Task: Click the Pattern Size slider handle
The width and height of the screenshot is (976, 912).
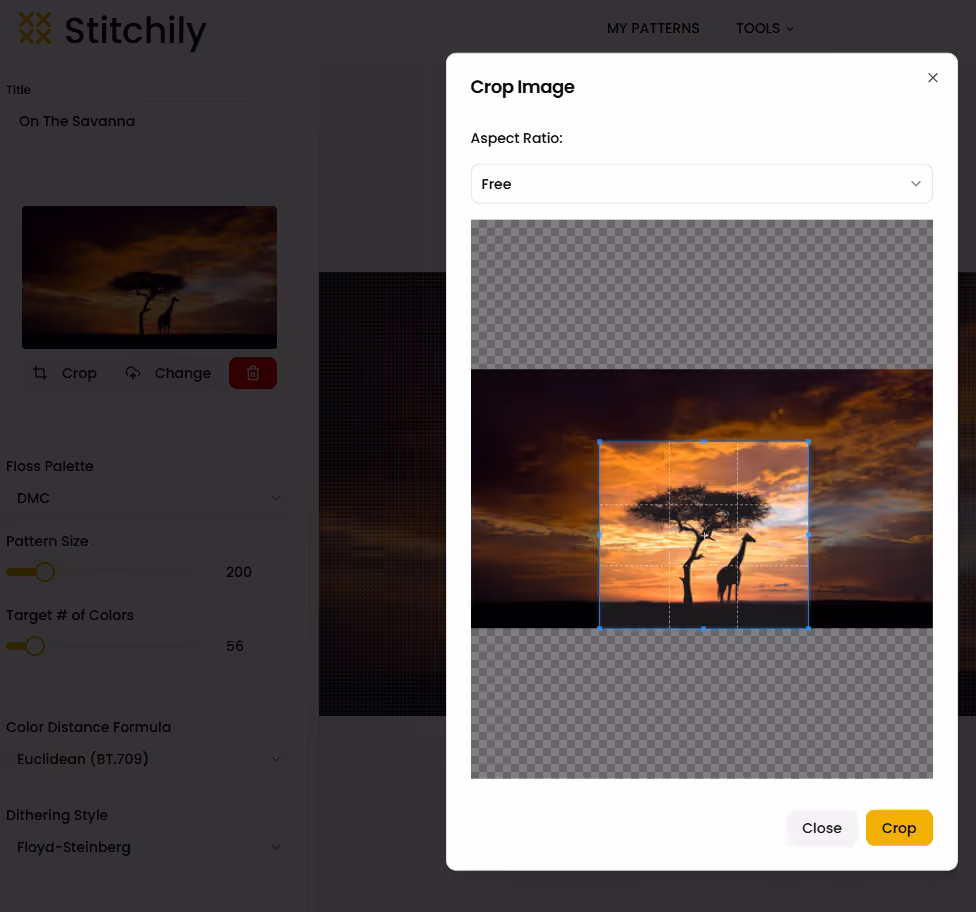Action: click(x=44, y=571)
